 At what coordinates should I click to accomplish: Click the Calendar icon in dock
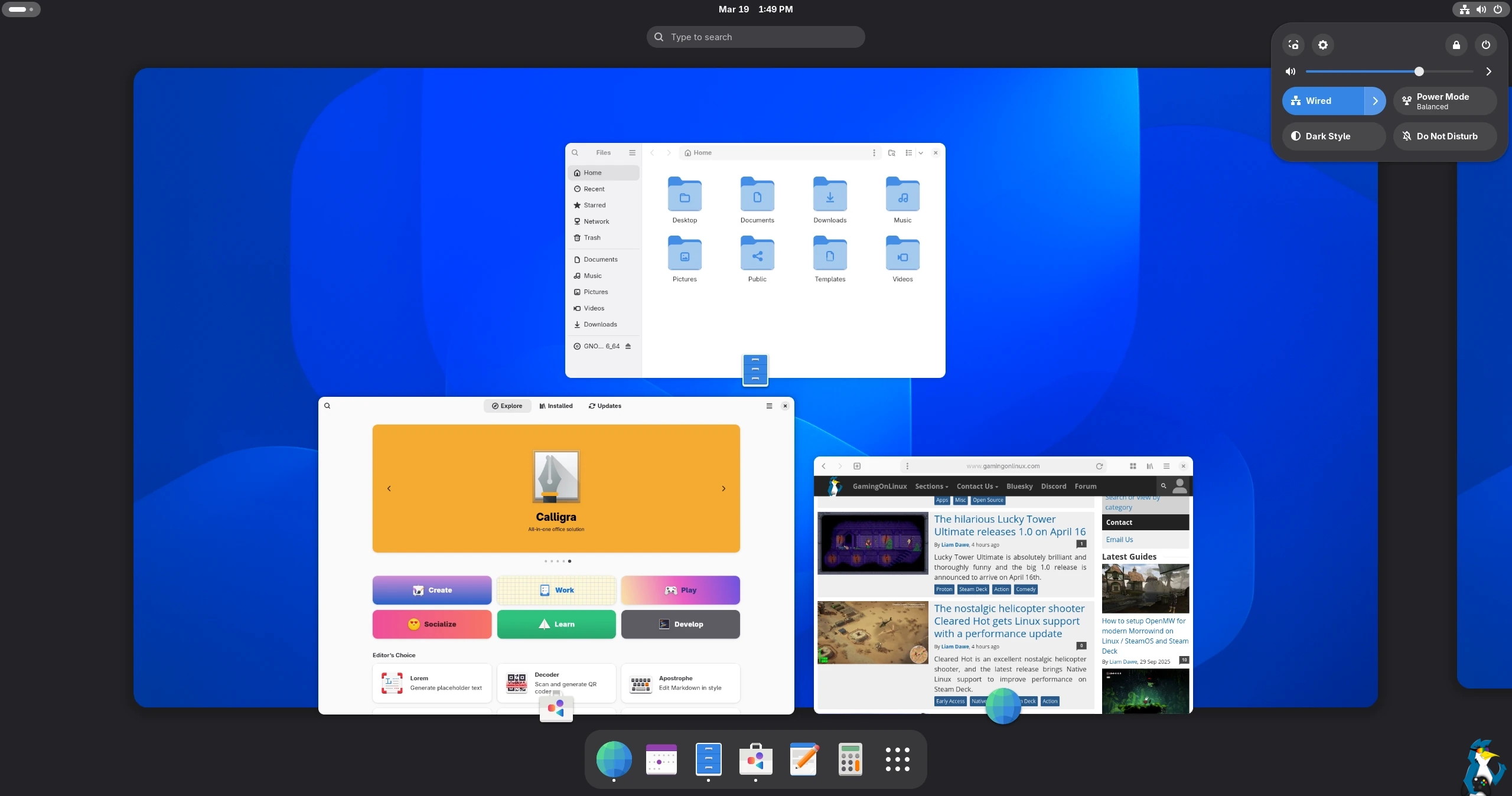coord(661,759)
